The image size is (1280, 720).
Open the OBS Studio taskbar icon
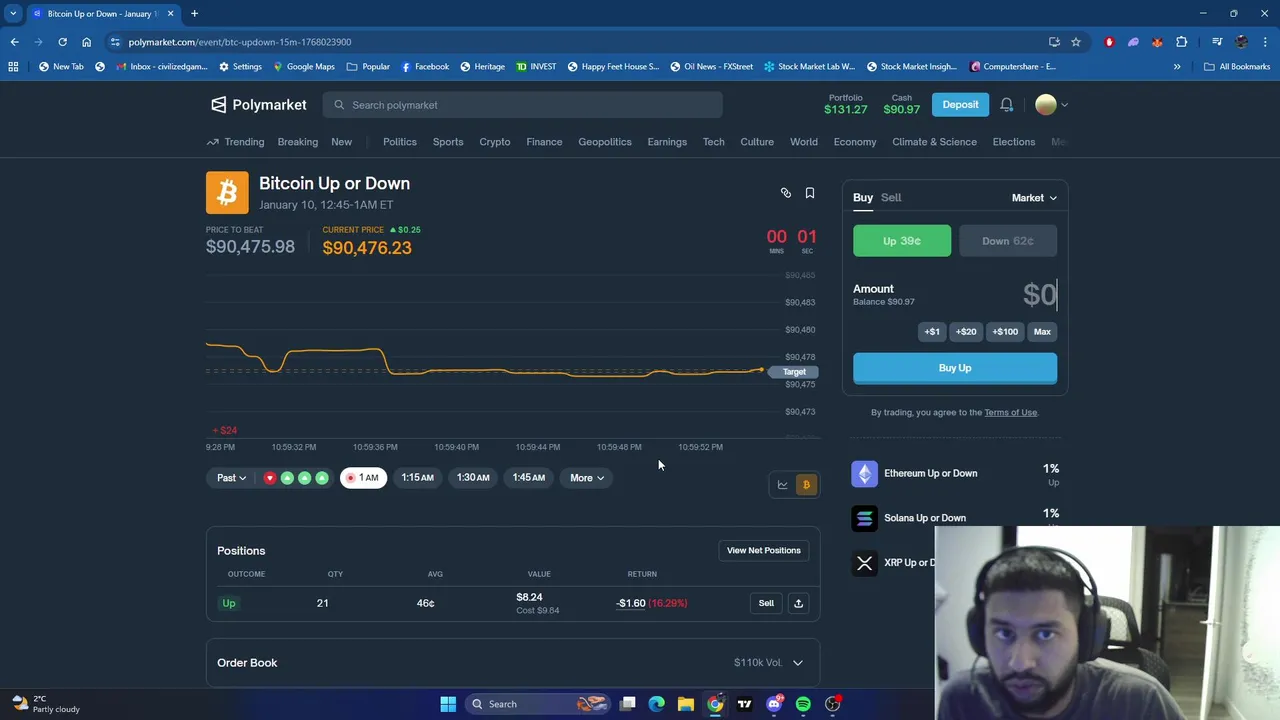click(833, 704)
